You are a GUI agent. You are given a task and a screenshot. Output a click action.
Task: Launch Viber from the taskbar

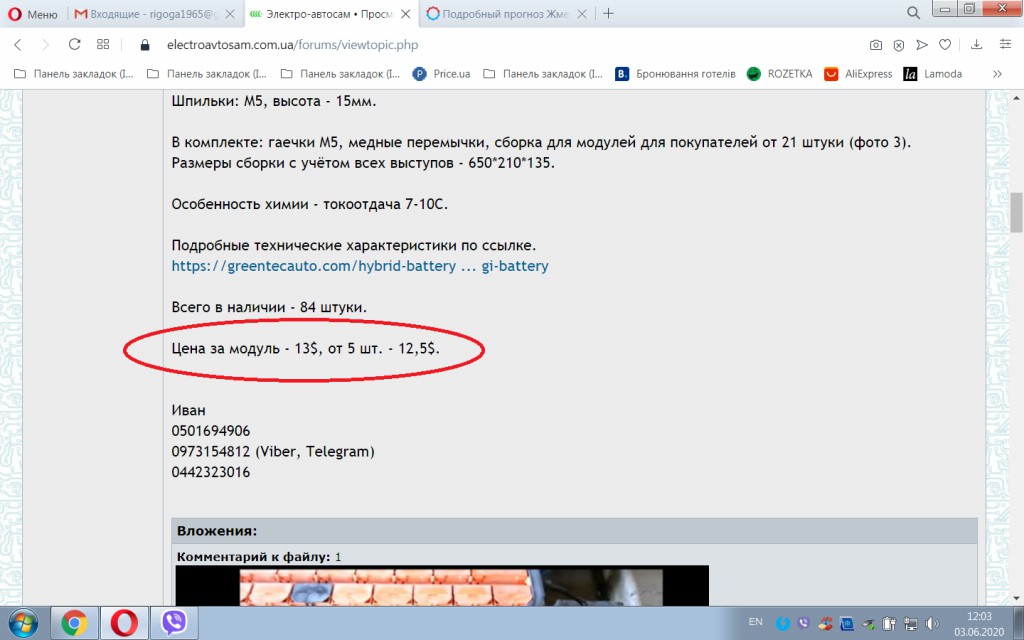pyautogui.click(x=174, y=622)
